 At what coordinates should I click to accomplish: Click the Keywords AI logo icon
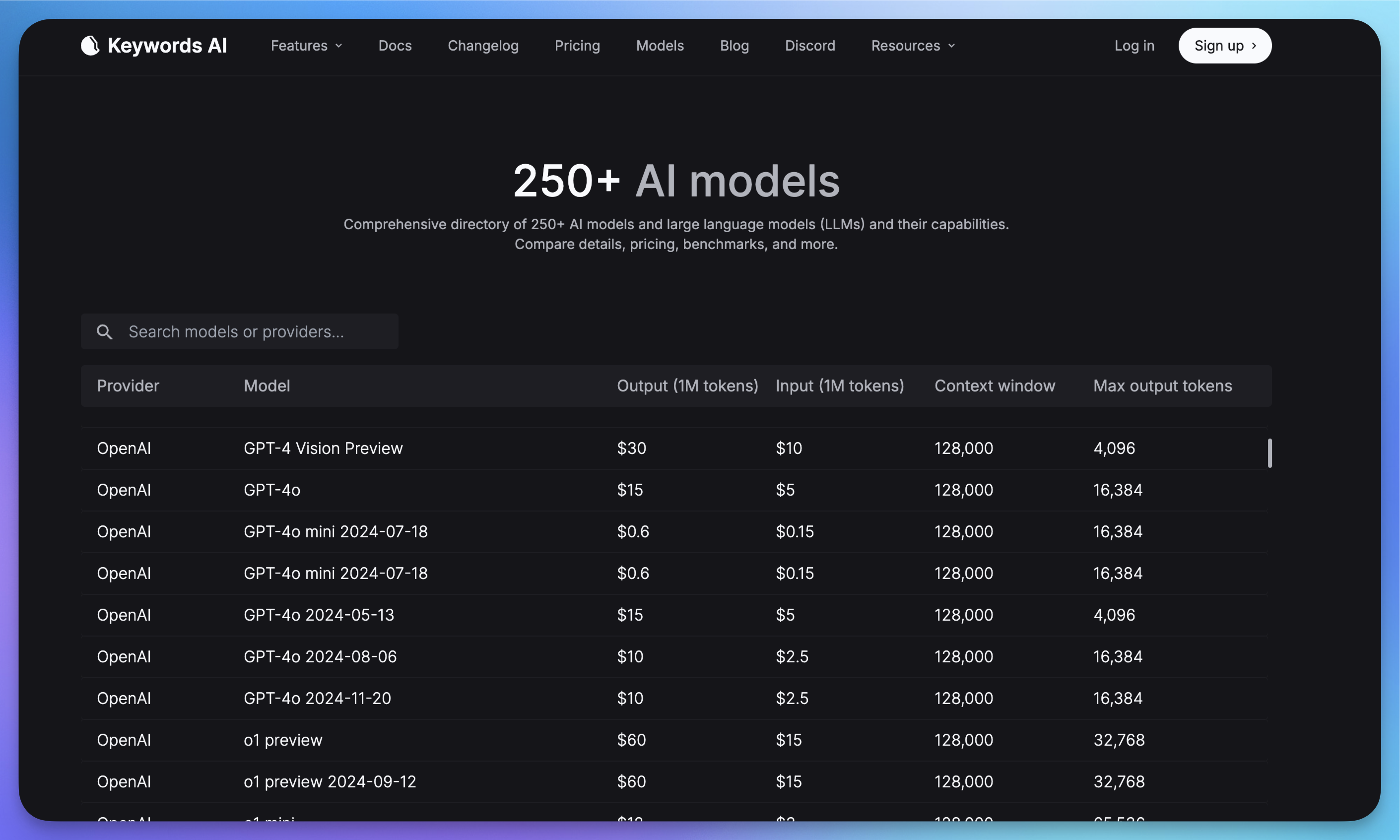(x=90, y=45)
